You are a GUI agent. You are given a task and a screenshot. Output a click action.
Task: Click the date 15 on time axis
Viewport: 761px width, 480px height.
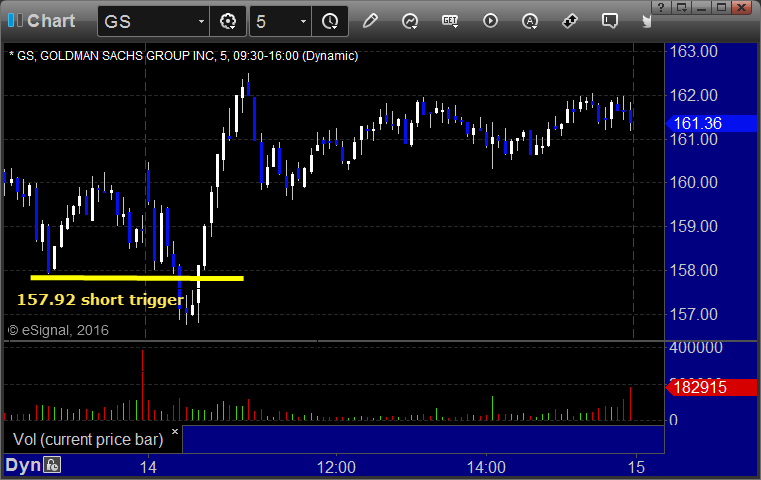[636, 467]
